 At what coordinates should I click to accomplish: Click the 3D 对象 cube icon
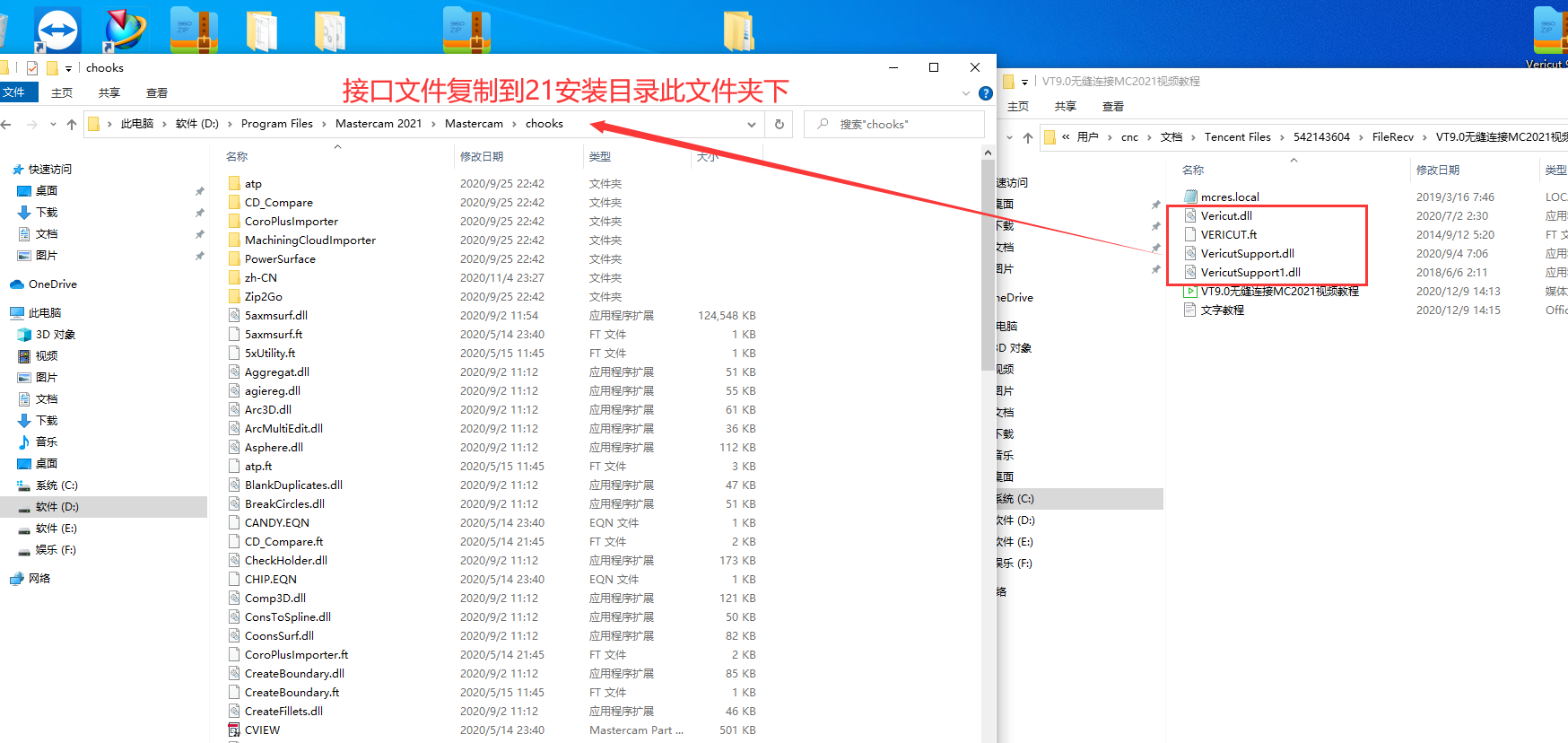[x=24, y=334]
